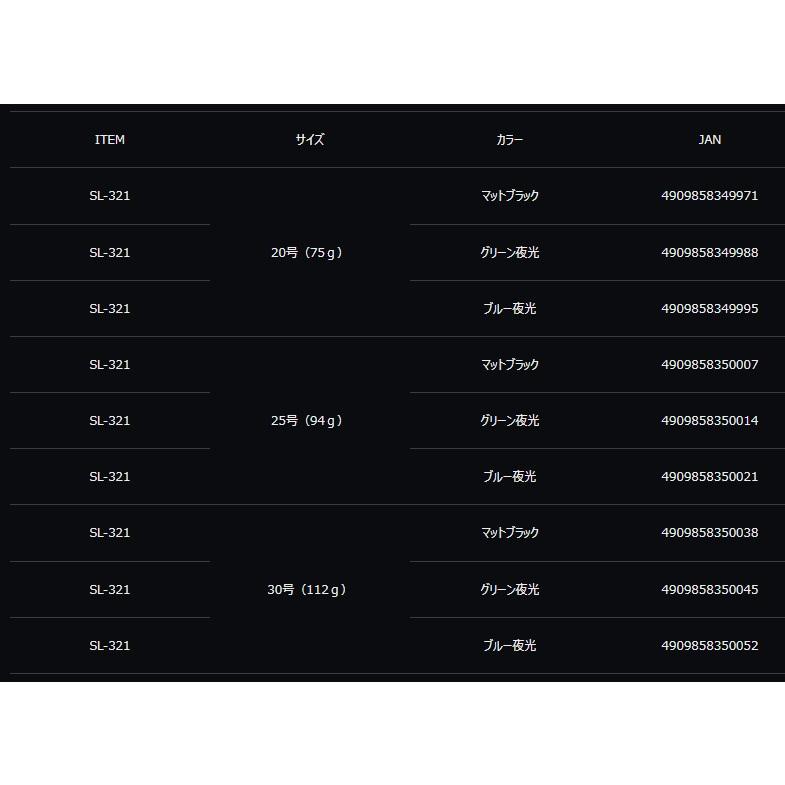785x785 pixels.
Task: Click JAN code 4909858350014
Action: tap(710, 421)
